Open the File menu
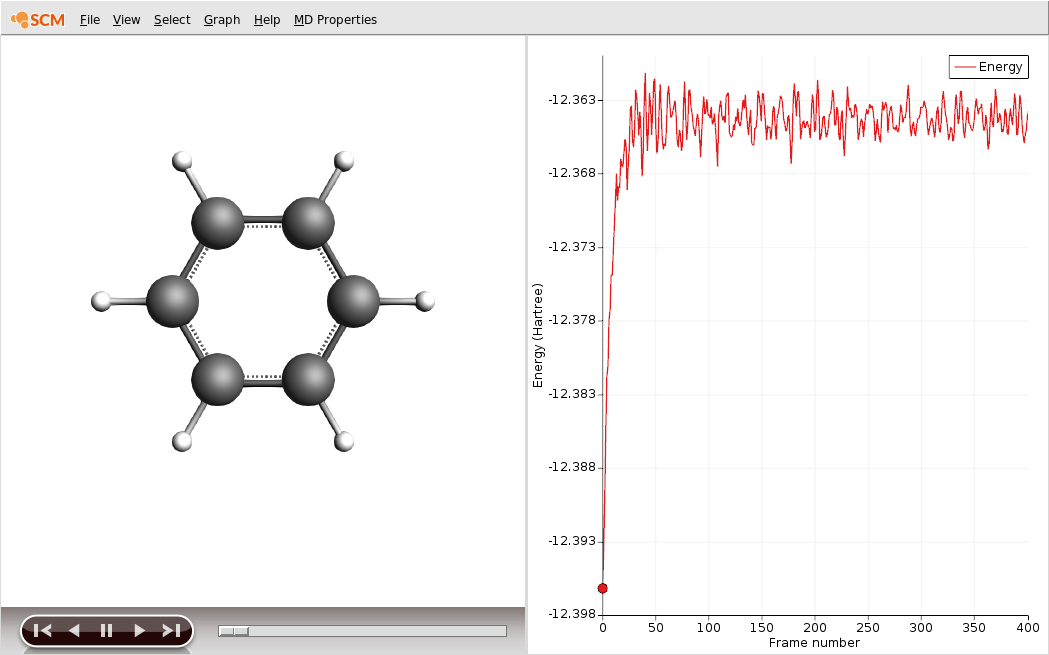 click(x=90, y=20)
